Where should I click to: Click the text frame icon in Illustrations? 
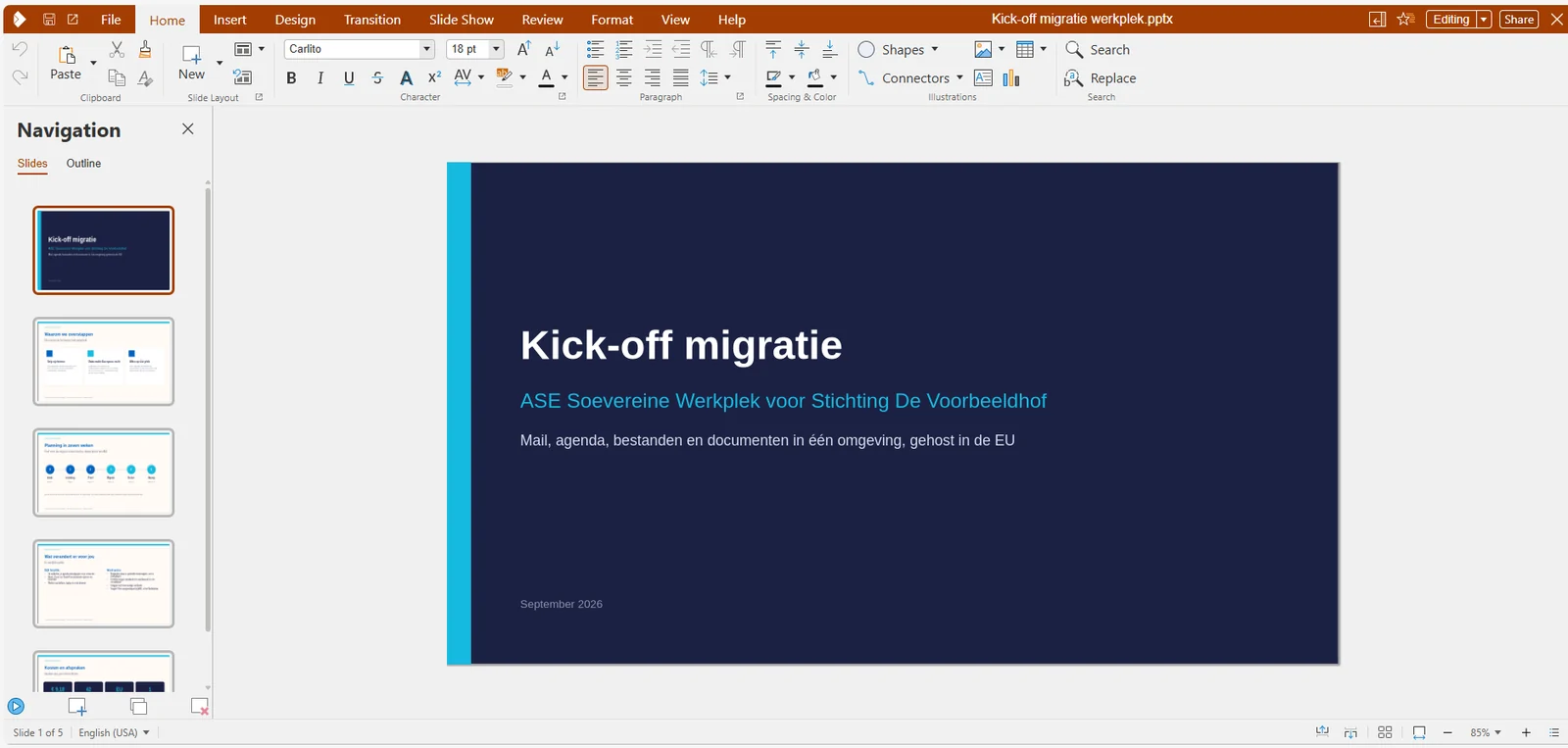[983, 77]
